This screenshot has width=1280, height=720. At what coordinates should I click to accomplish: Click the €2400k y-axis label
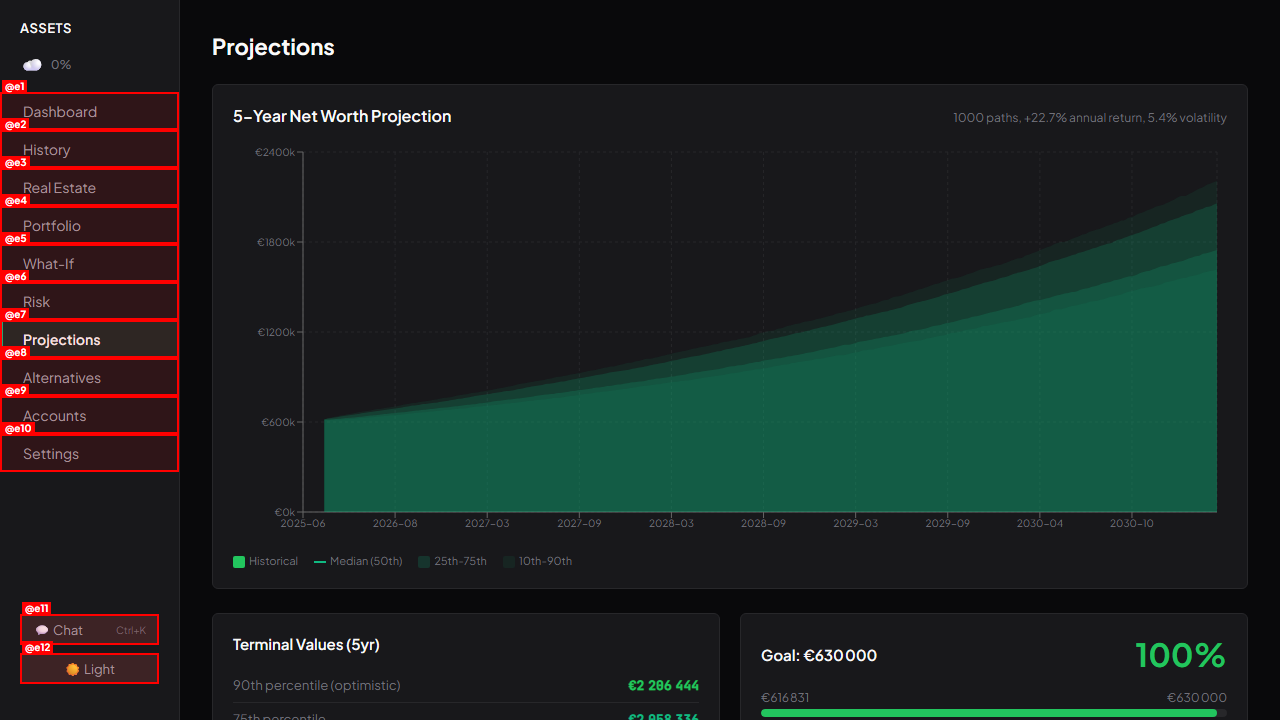(x=275, y=152)
